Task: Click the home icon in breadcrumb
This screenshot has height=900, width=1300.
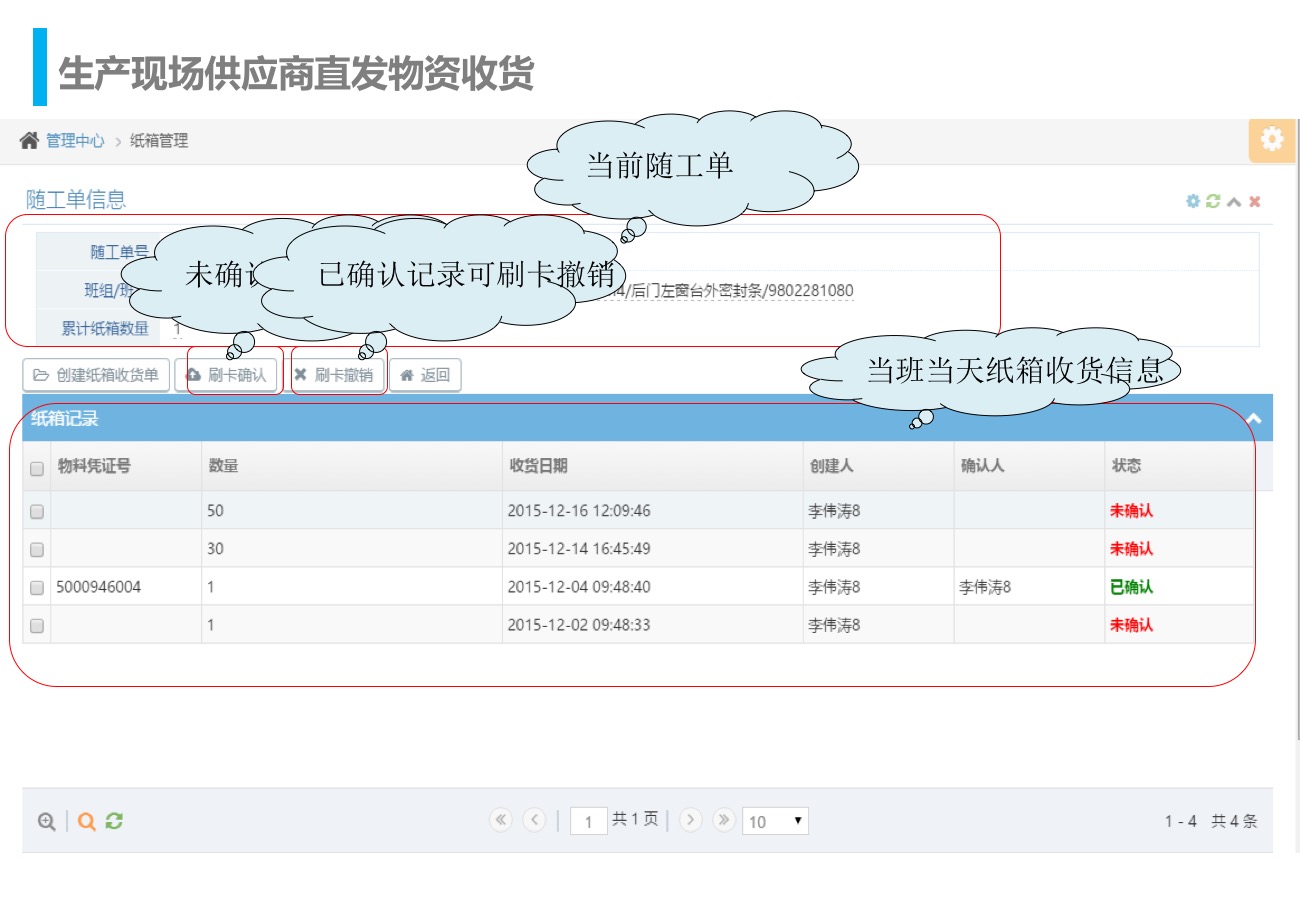Action: 29,141
